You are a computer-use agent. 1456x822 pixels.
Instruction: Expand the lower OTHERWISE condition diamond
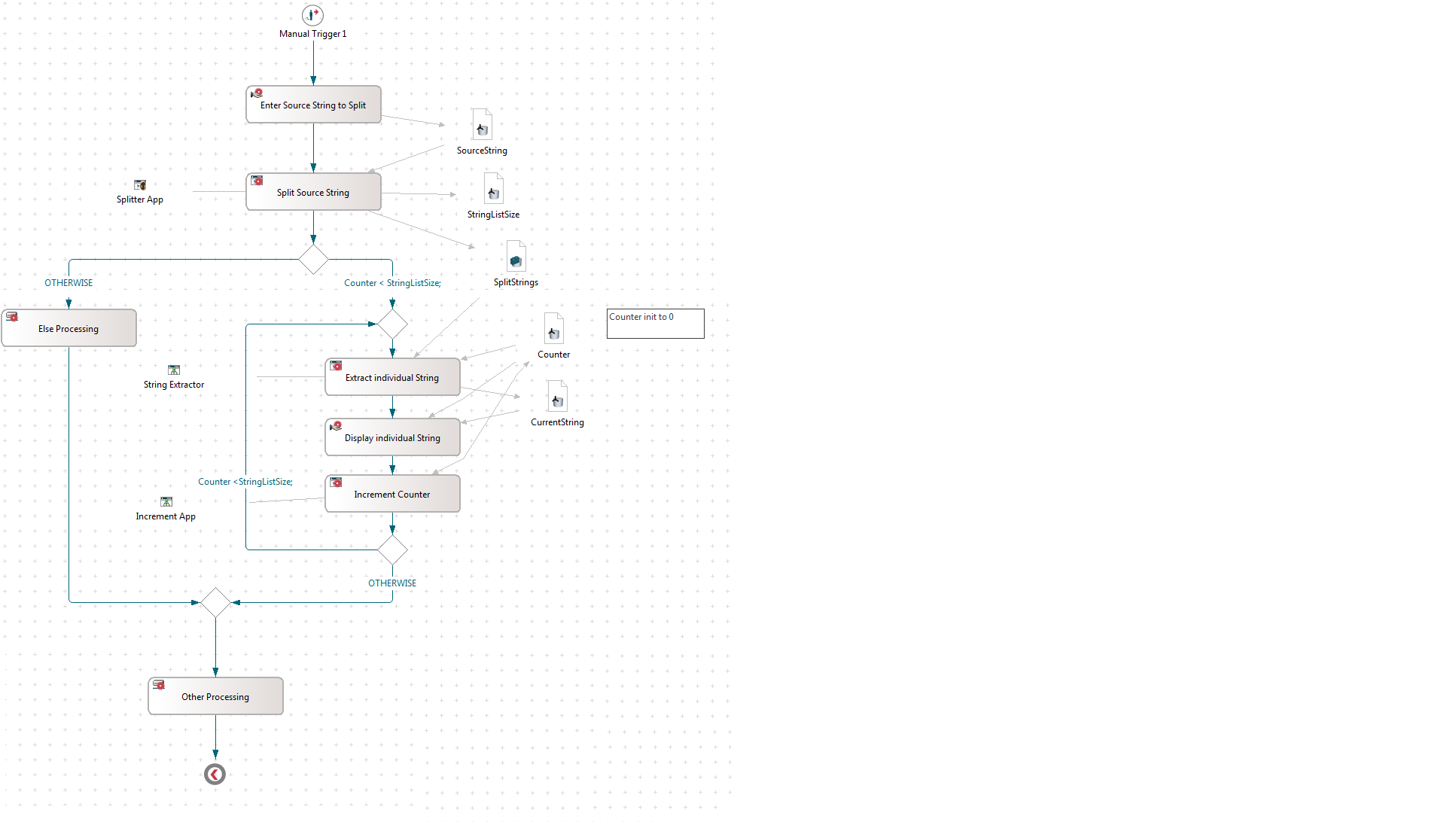pyautogui.click(x=393, y=547)
